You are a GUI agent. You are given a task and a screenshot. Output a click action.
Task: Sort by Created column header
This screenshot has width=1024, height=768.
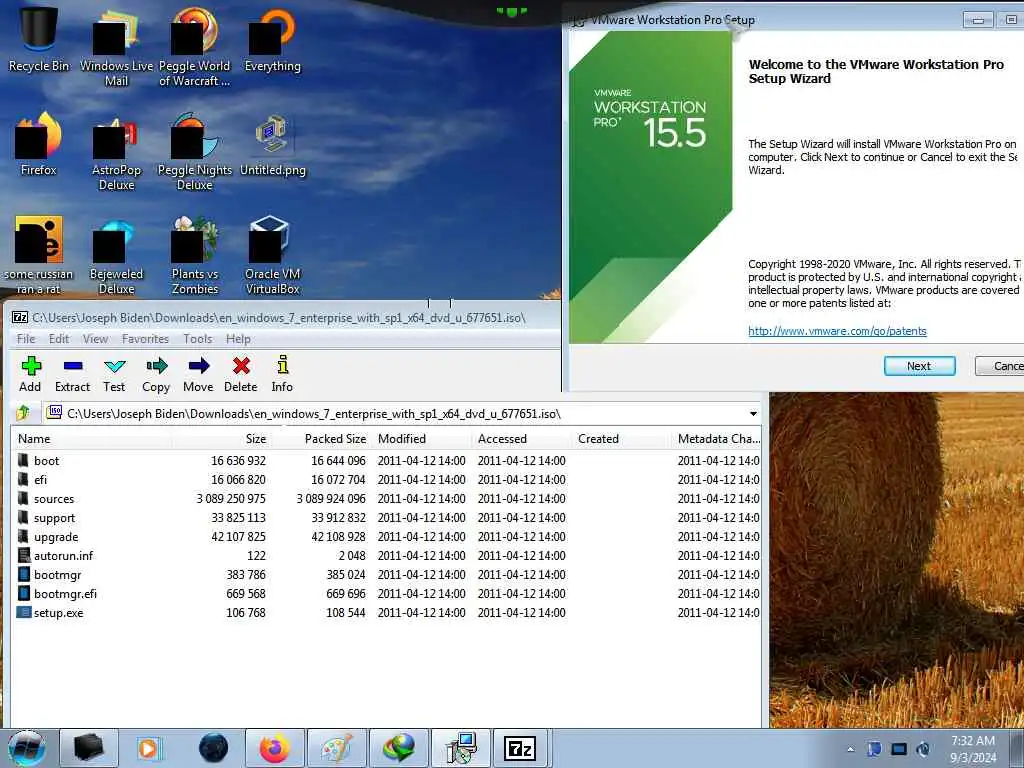pyautogui.click(x=621, y=439)
